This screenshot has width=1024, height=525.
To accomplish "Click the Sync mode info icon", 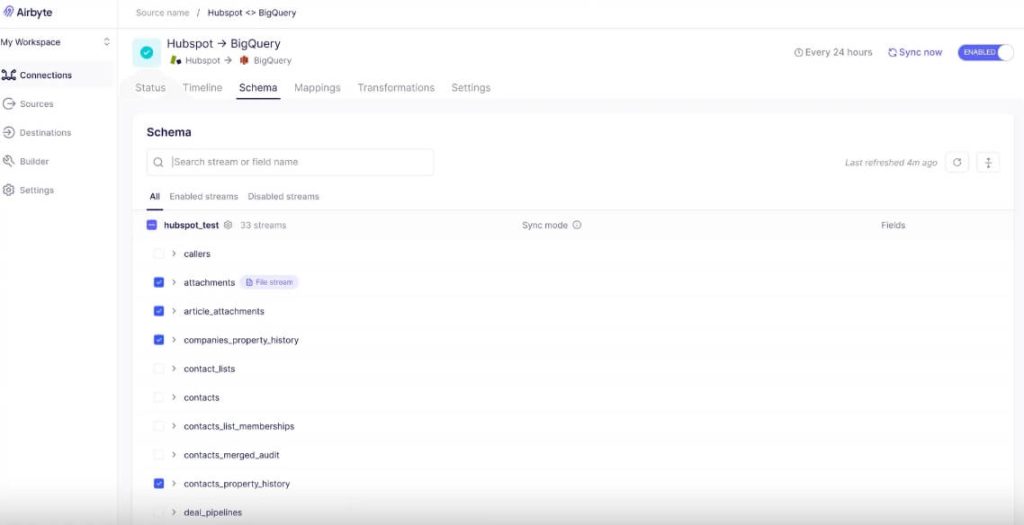I will [x=577, y=225].
